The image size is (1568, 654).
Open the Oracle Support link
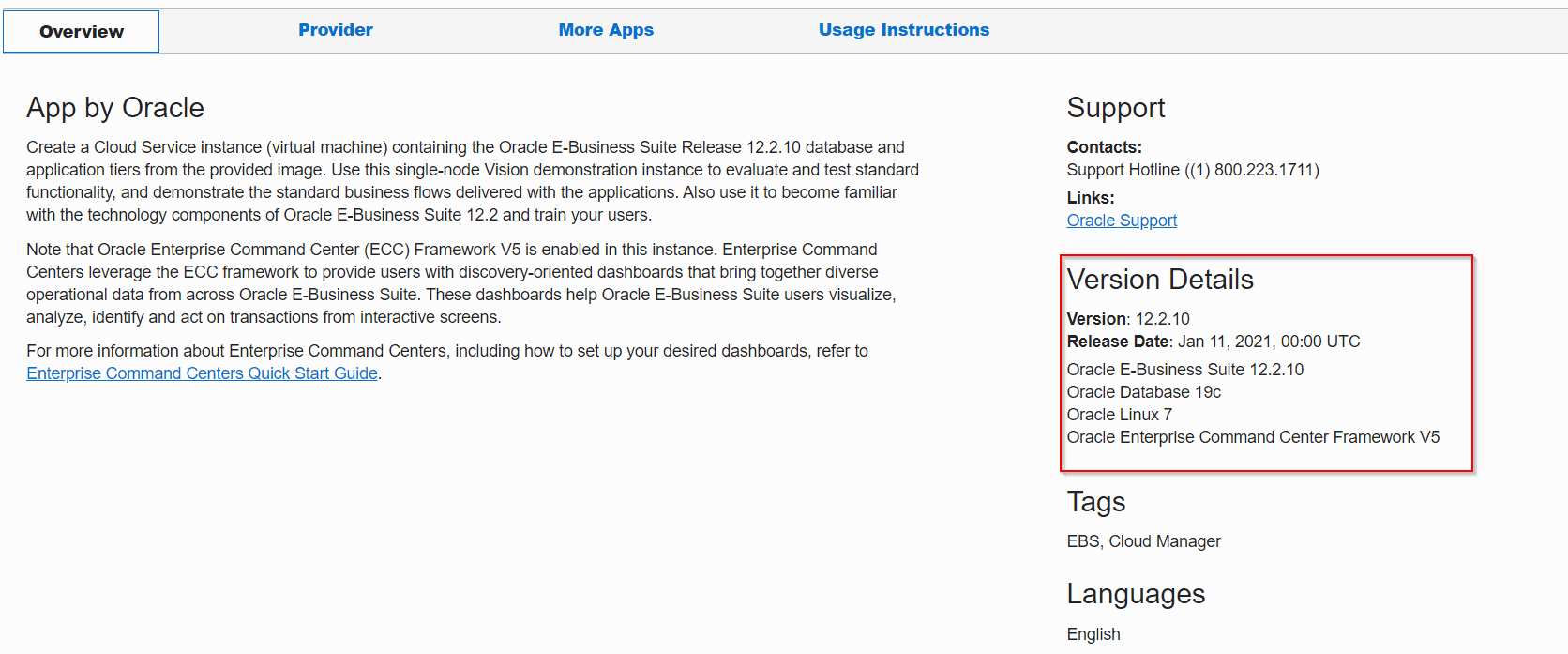click(1122, 221)
